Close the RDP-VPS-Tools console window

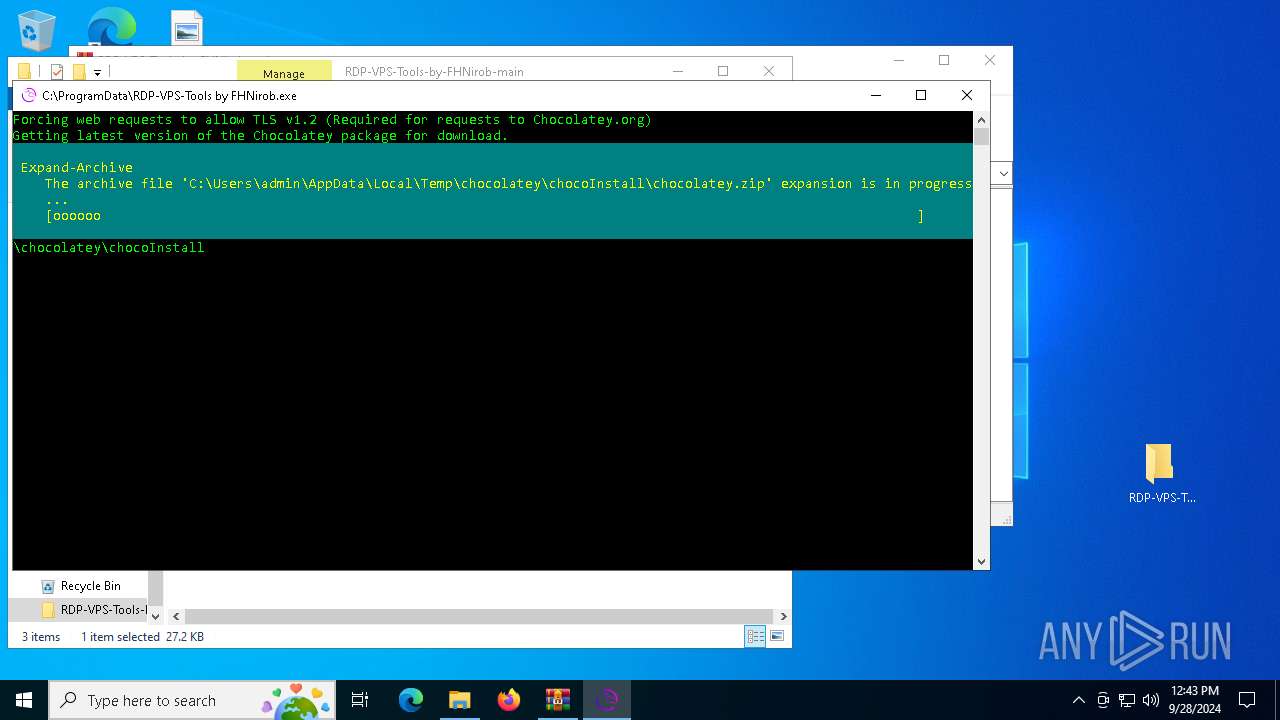966,95
